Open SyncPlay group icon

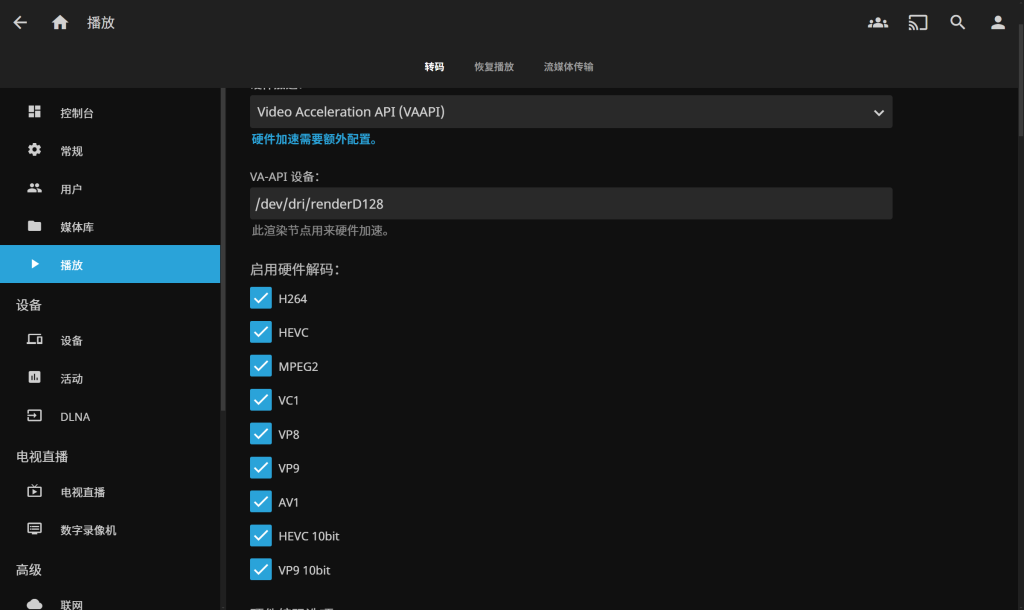pyautogui.click(x=878, y=22)
